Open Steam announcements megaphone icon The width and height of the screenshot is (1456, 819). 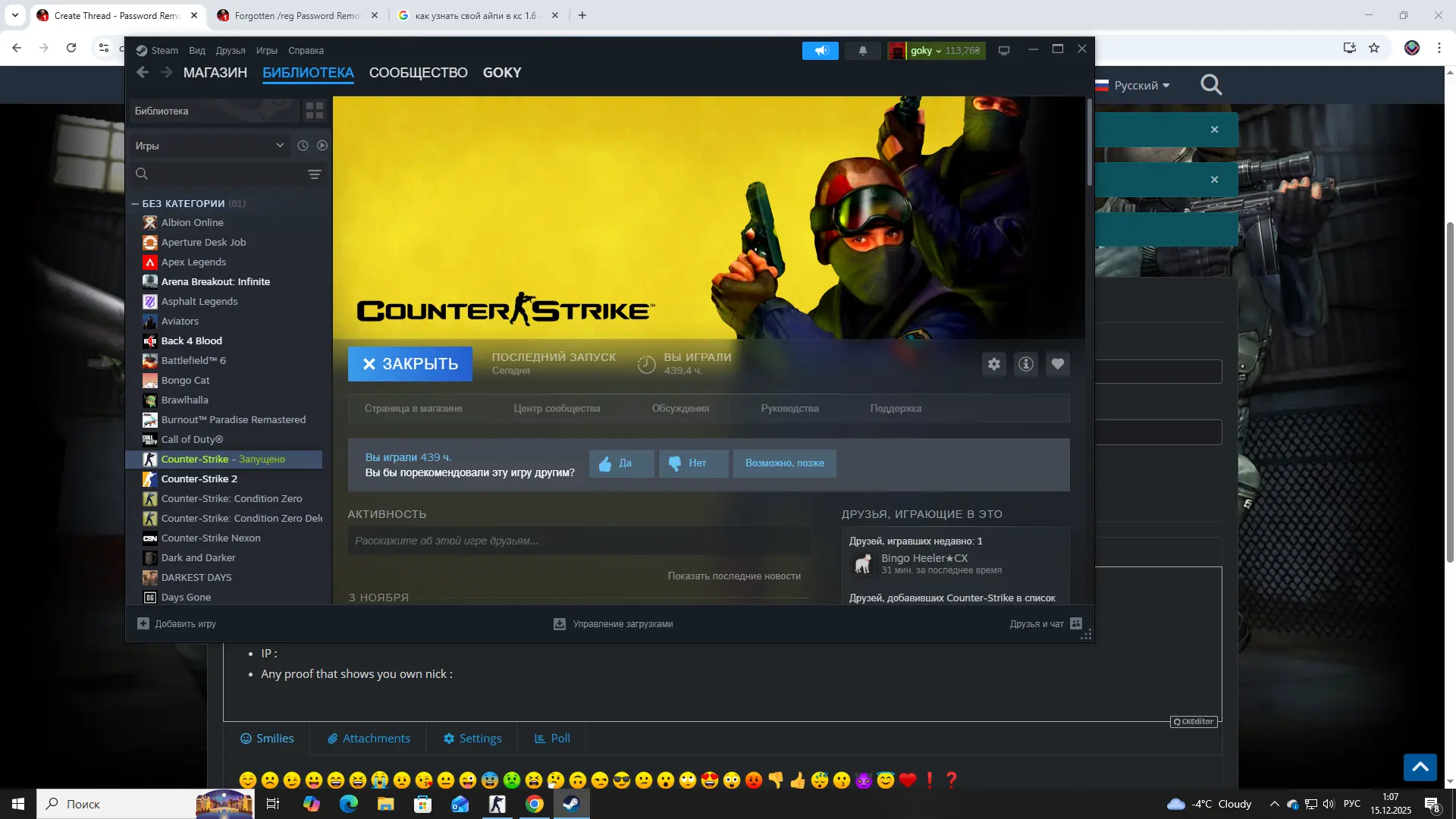[x=821, y=51]
